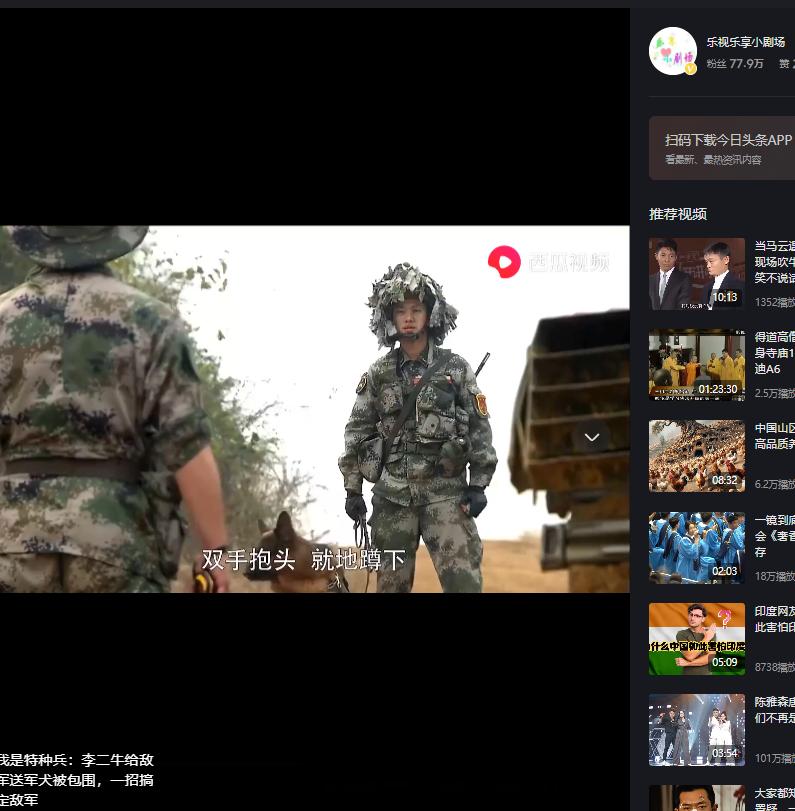Viewport: 795px width, 811px height.
Task: Open the stage performance thumbnail lasting 03:54
Action: click(x=697, y=730)
